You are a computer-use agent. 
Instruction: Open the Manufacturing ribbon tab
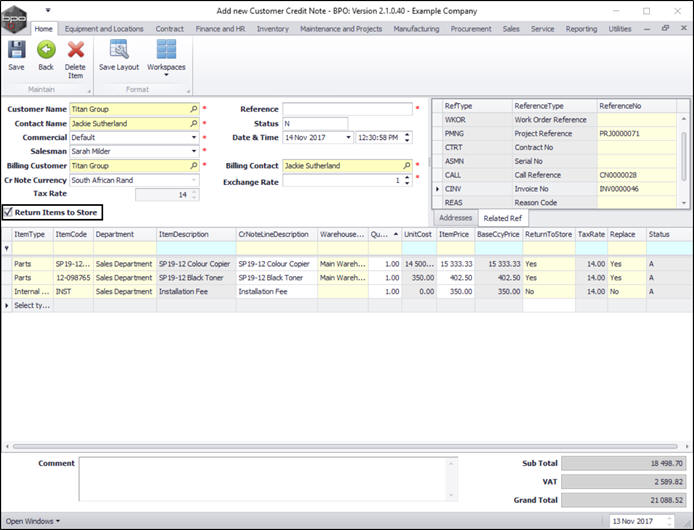pyautogui.click(x=416, y=29)
